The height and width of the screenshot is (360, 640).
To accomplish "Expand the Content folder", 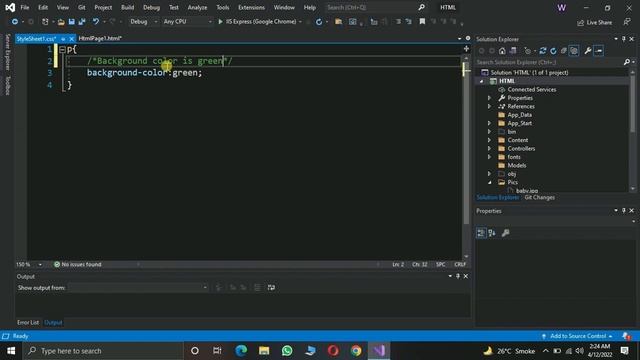I will point(489,140).
